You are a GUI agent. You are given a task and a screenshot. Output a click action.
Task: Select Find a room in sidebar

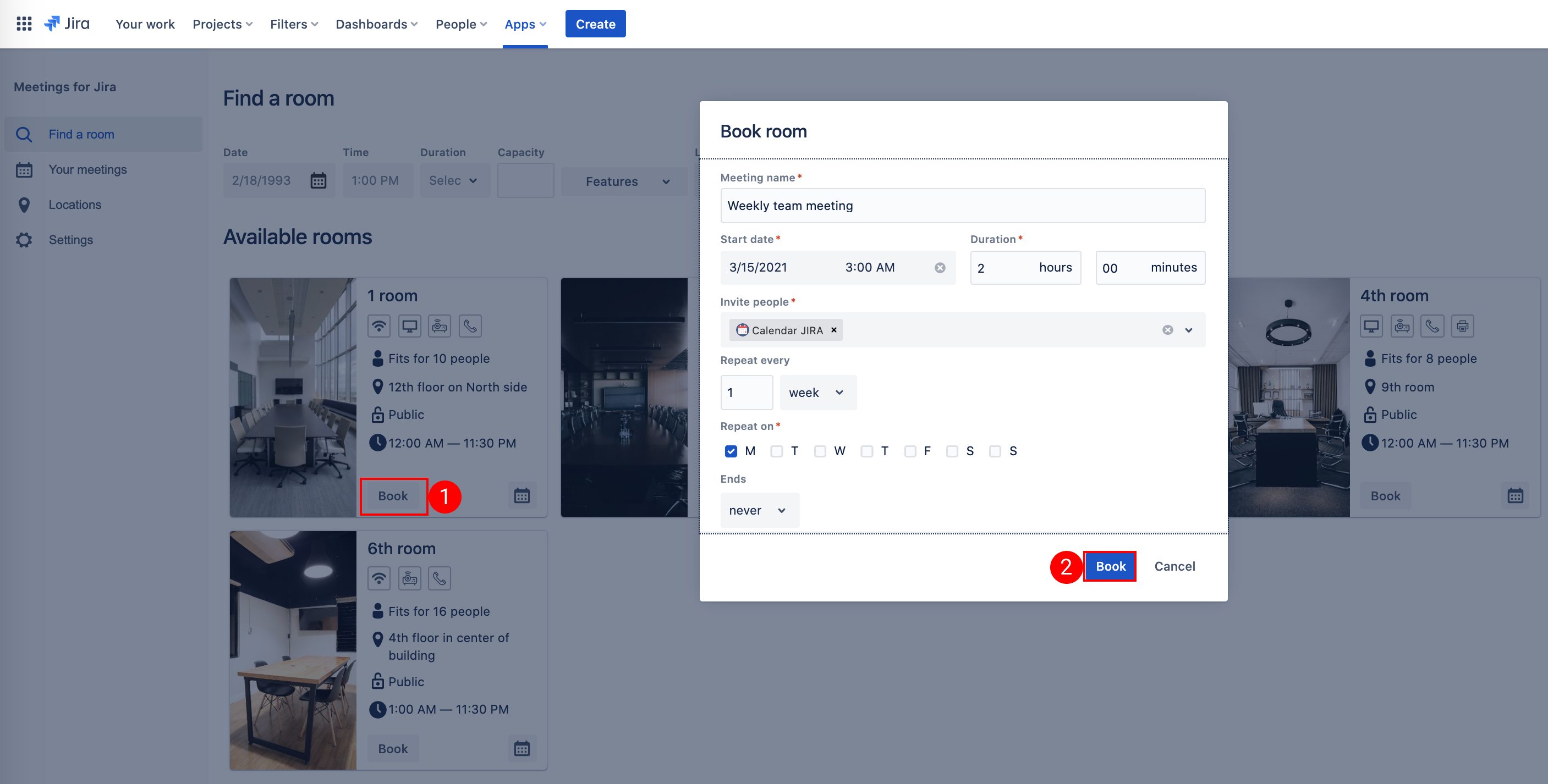coord(103,135)
